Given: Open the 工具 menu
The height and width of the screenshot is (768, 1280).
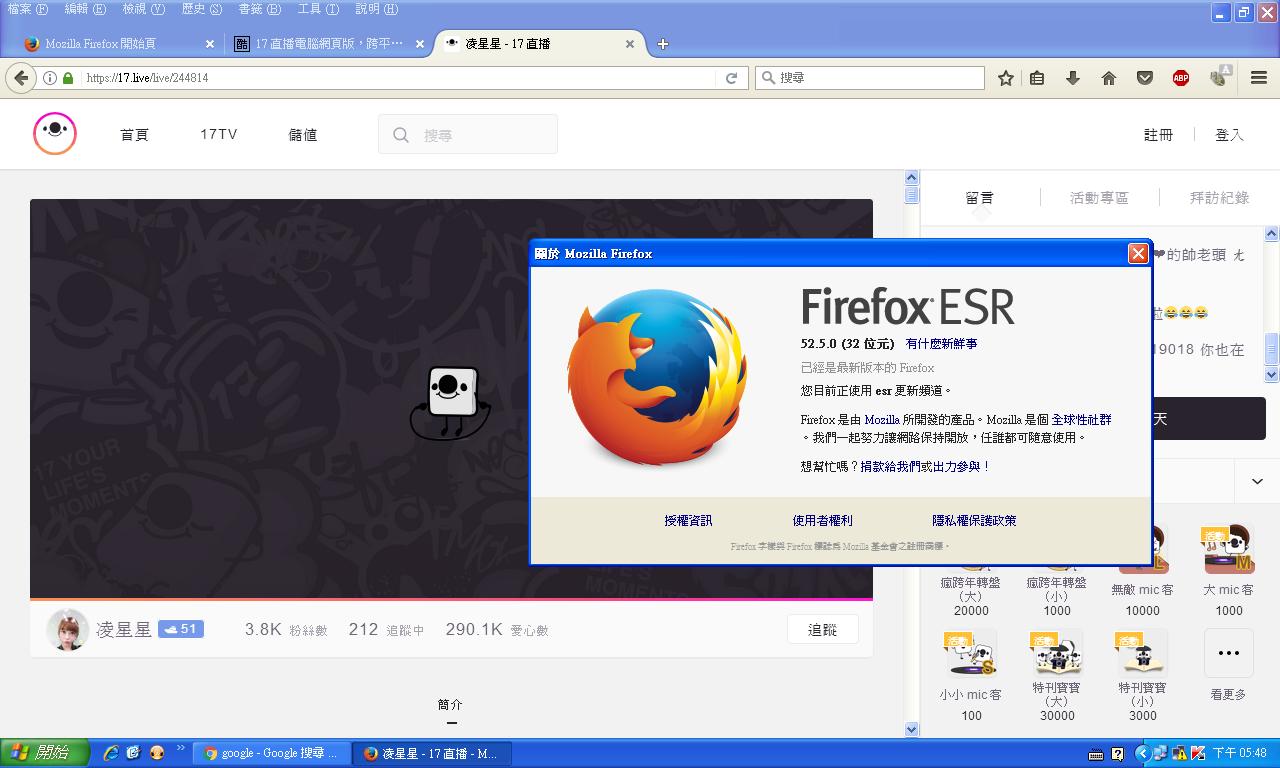Looking at the screenshot, I should [318, 9].
